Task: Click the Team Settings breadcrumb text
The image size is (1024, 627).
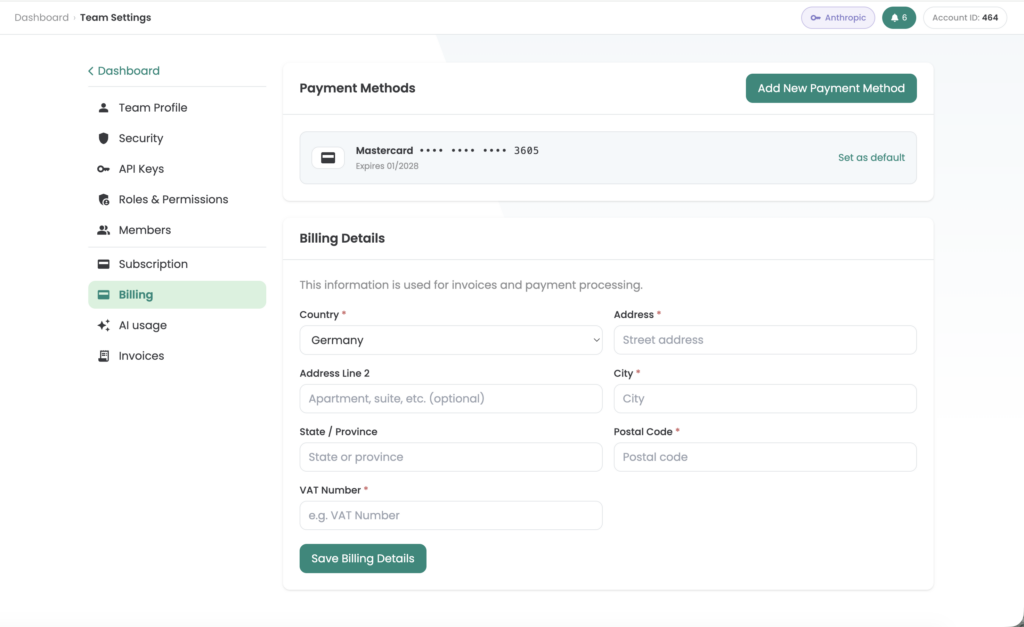Action: pos(115,18)
